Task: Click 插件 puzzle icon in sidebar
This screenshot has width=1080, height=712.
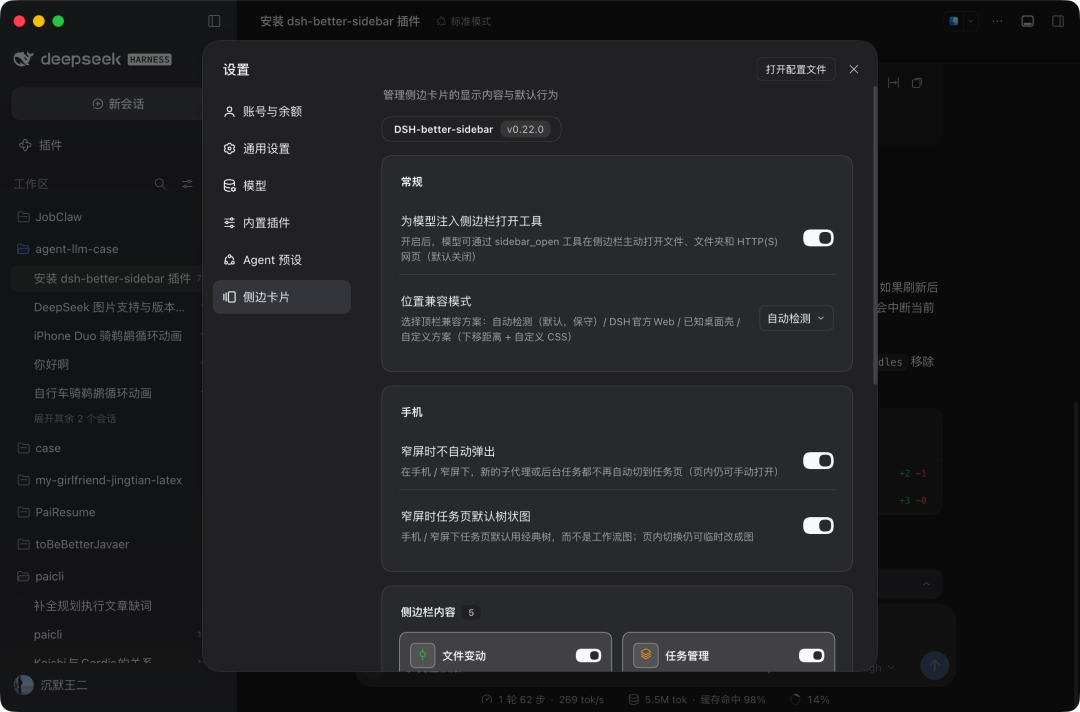Action: pyautogui.click(x=25, y=145)
